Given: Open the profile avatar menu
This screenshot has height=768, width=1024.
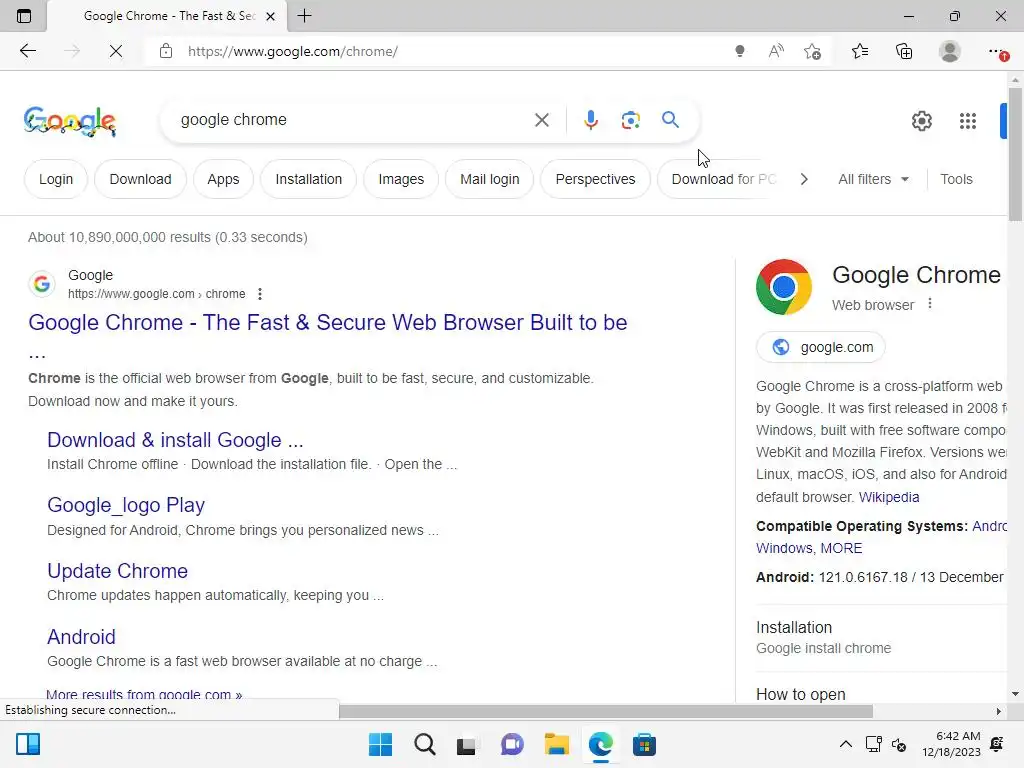Looking at the screenshot, I should tap(950, 51).
